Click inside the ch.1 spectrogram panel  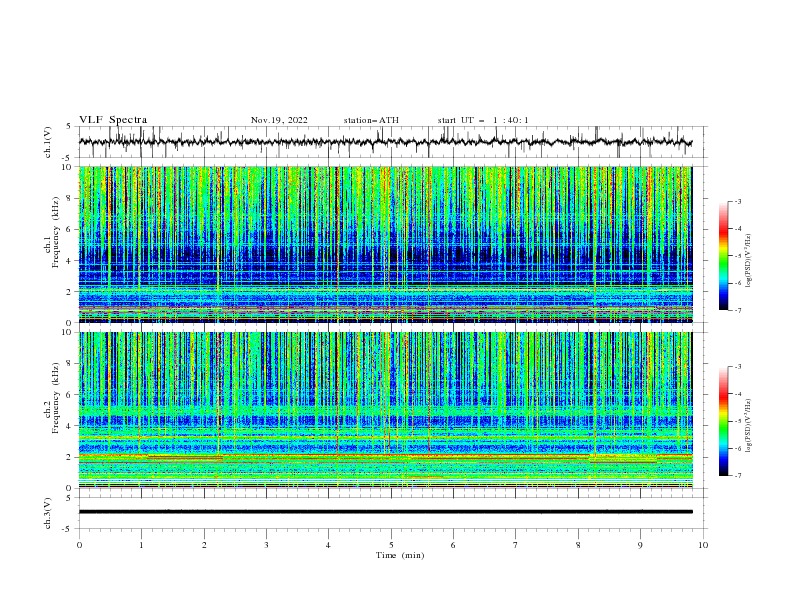385,244
